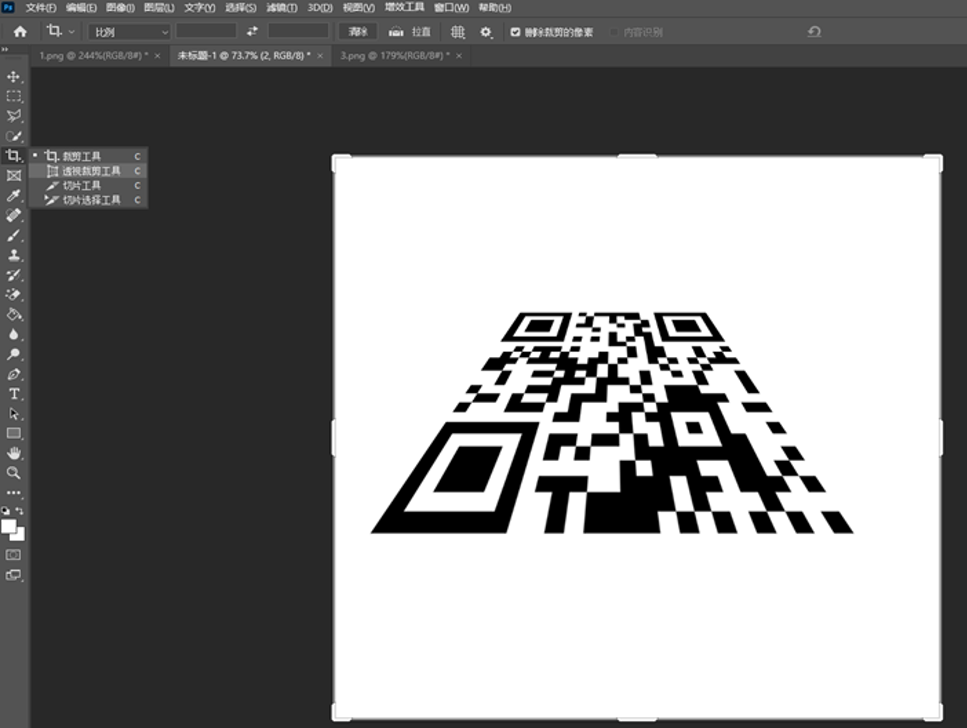The width and height of the screenshot is (967, 728).
Task: Select the Brush tool
Action: click(14, 235)
